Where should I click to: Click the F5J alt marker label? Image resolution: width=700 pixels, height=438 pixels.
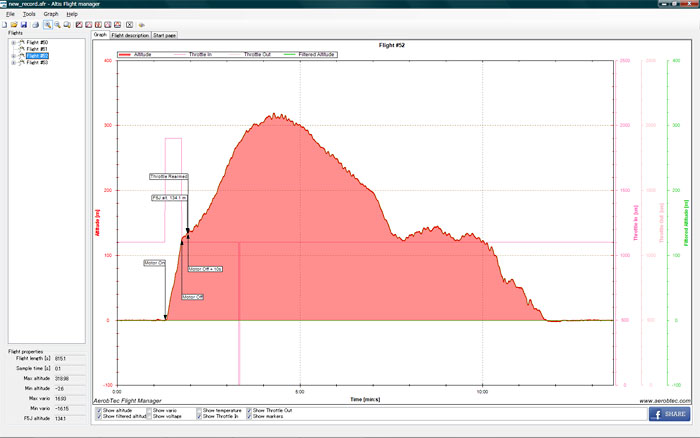tap(169, 198)
